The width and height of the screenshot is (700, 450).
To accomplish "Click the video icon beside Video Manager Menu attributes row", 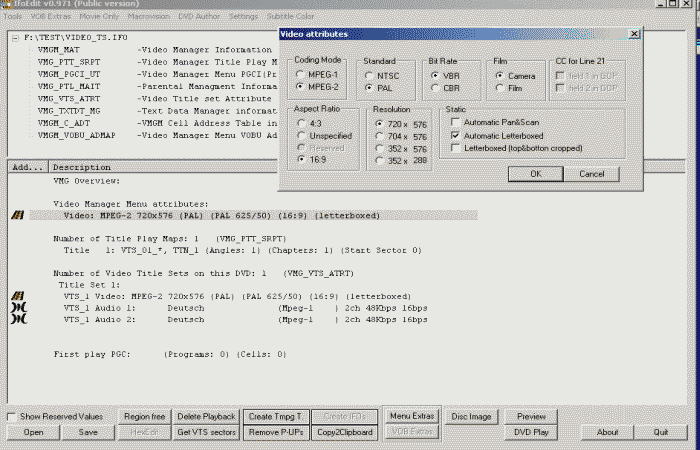I will pos(17,215).
